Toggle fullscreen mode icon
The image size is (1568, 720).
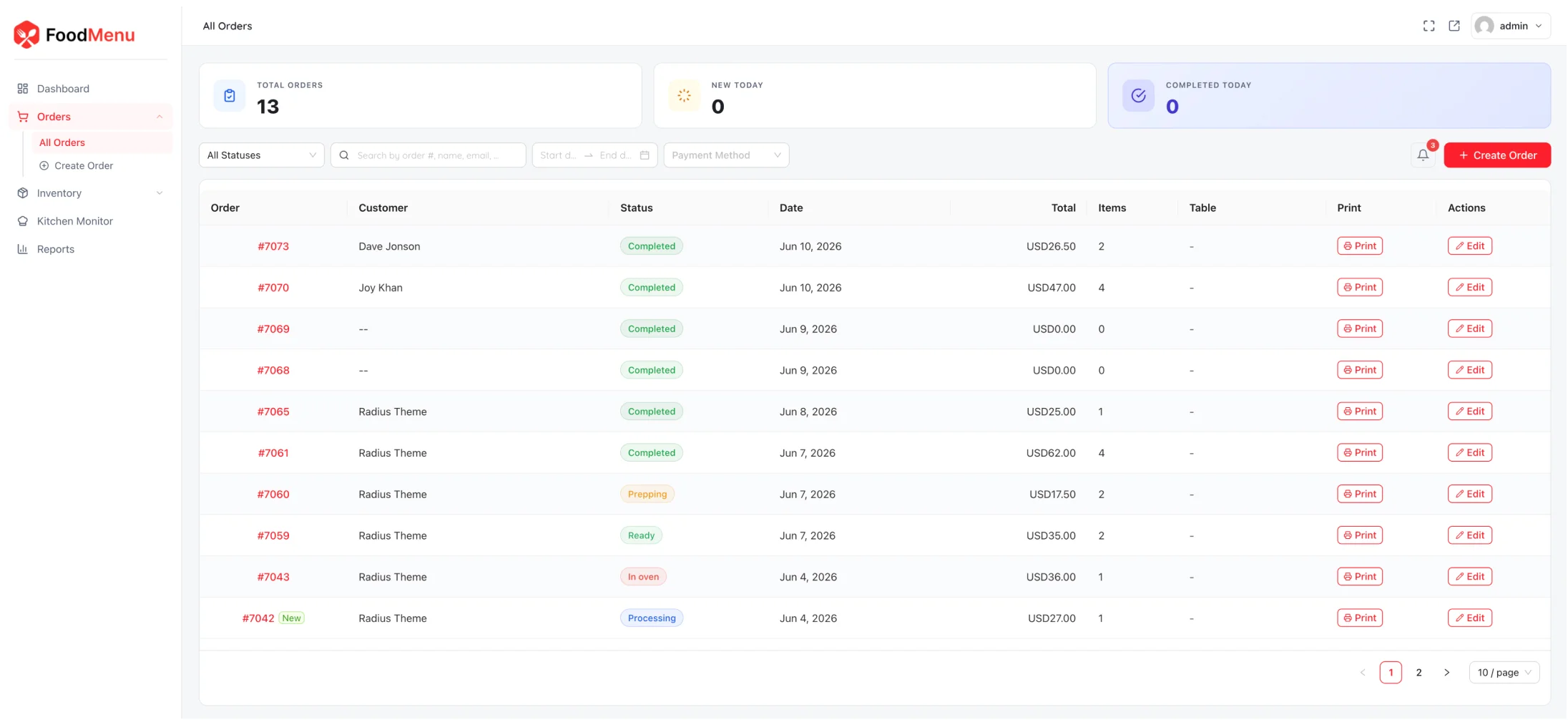1429,26
